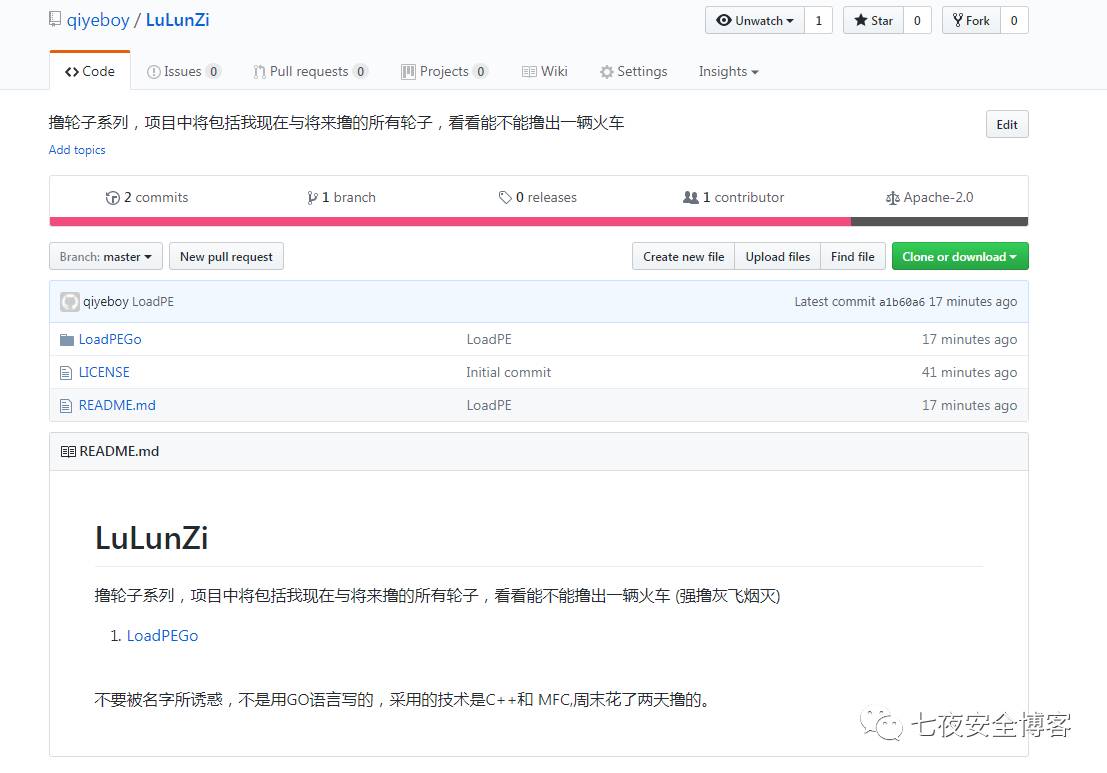The image size is (1107, 773).
Task: Click Find file
Action: (852, 256)
